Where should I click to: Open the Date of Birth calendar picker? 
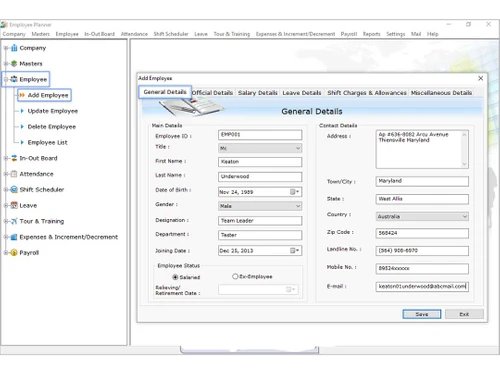294,192
